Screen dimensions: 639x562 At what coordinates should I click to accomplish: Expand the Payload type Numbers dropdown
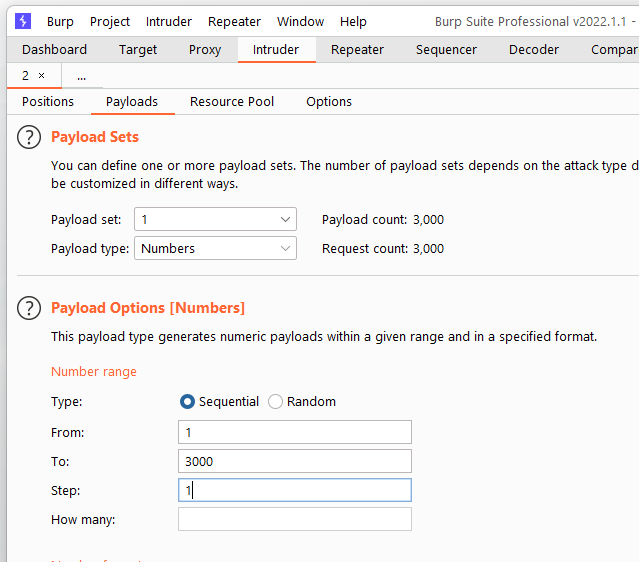pyautogui.click(x=215, y=248)
